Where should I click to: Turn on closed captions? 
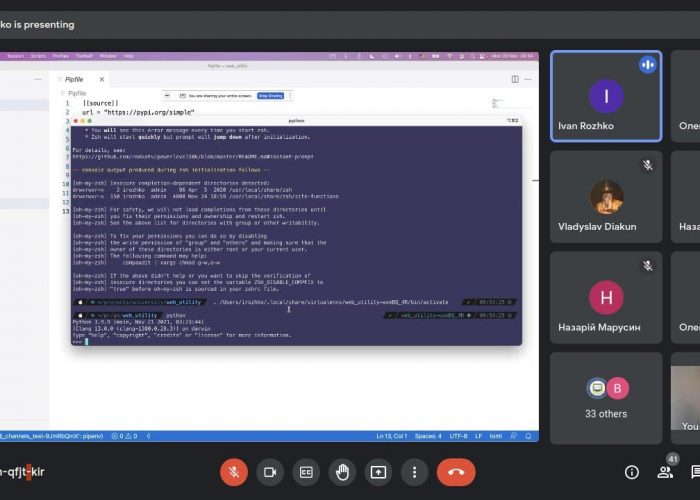[x=305, y=471]
